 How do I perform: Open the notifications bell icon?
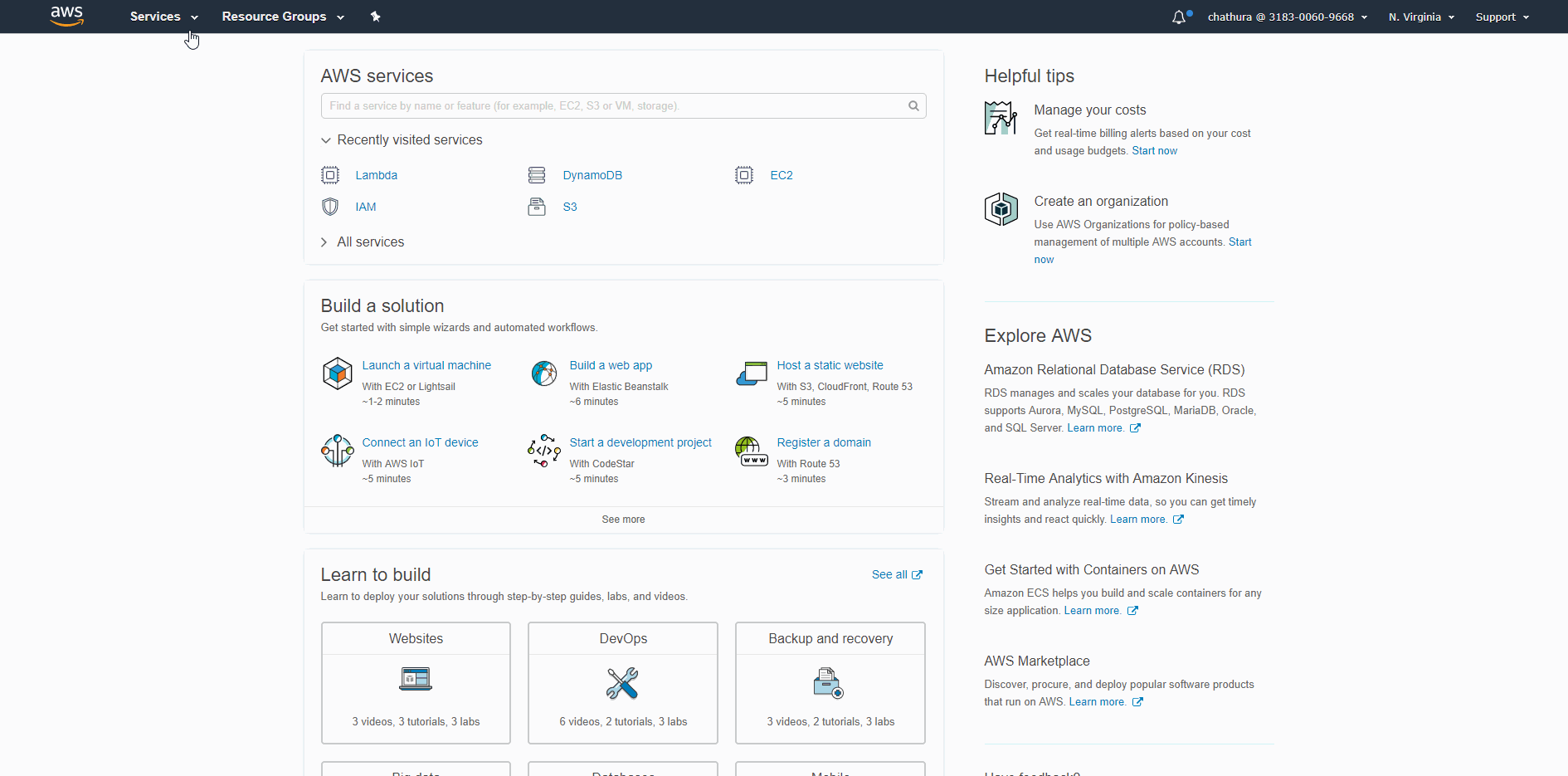(x=1179, y=17)
